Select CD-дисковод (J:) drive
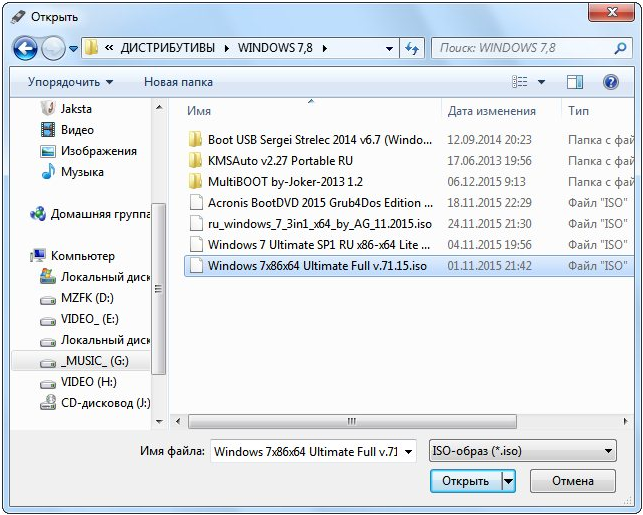The image size is (643, 515). pyautogui.click(x=105, y=403)
